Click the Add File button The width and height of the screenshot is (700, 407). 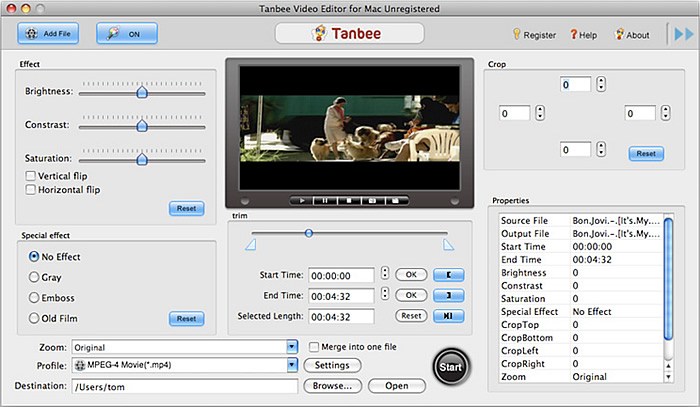pos(48,33)
